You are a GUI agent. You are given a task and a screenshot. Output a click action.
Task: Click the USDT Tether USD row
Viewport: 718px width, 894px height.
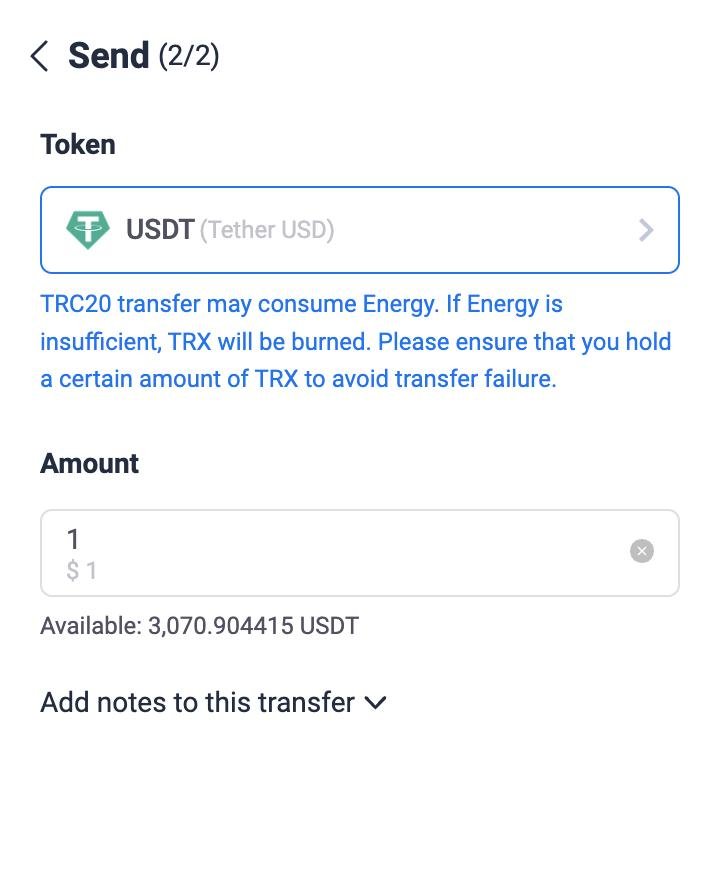(360, 229)
